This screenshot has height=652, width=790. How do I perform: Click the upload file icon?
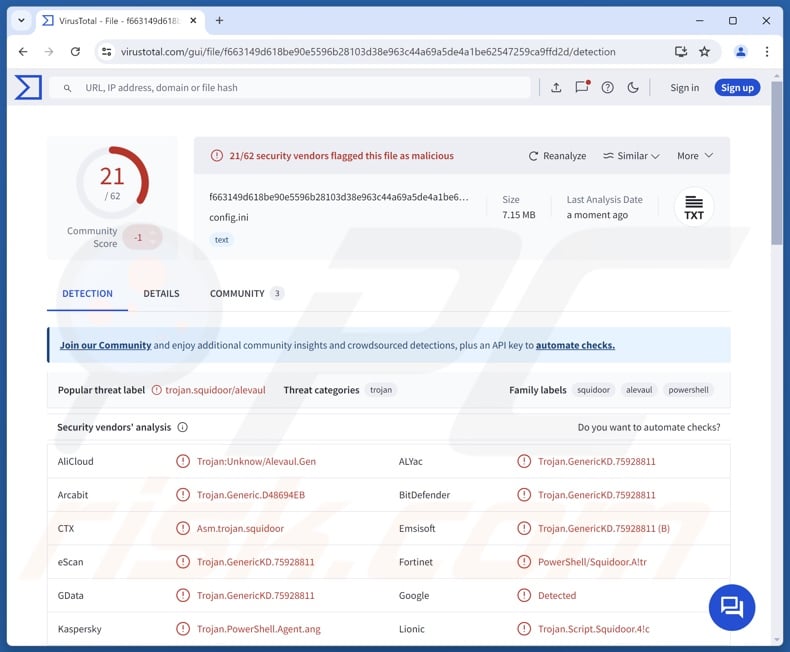556,88
